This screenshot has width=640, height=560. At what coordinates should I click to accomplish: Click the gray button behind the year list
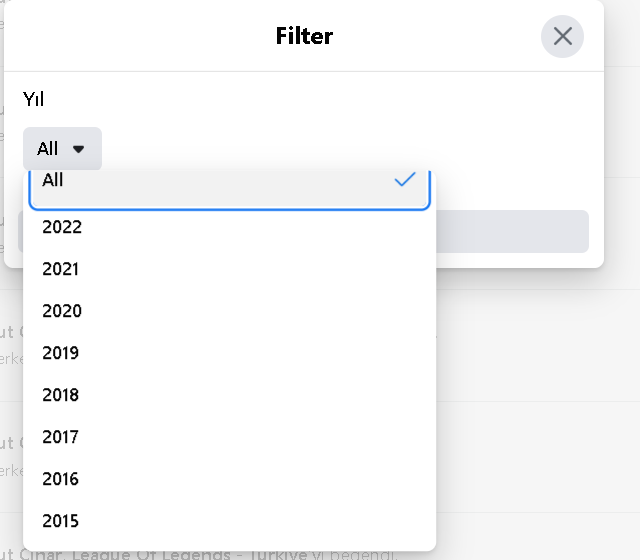[512, 231]
